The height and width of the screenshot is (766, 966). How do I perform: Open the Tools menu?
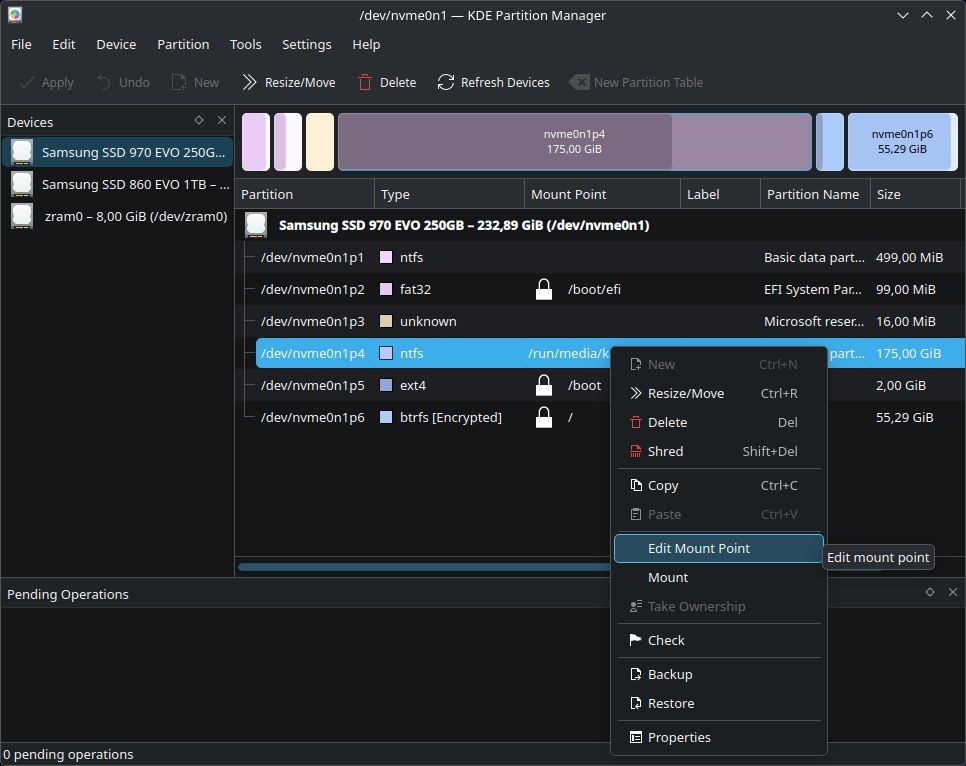[245, 44]
